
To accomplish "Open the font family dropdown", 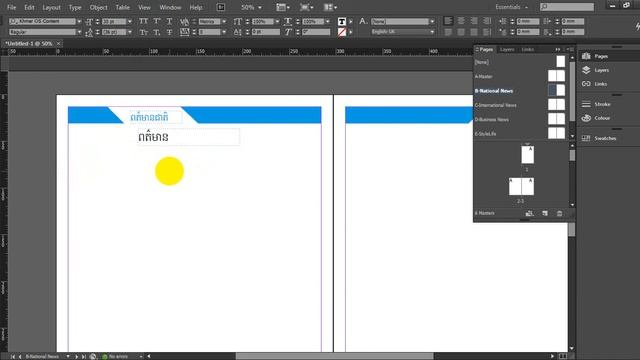I will click(x=79, y=21).
